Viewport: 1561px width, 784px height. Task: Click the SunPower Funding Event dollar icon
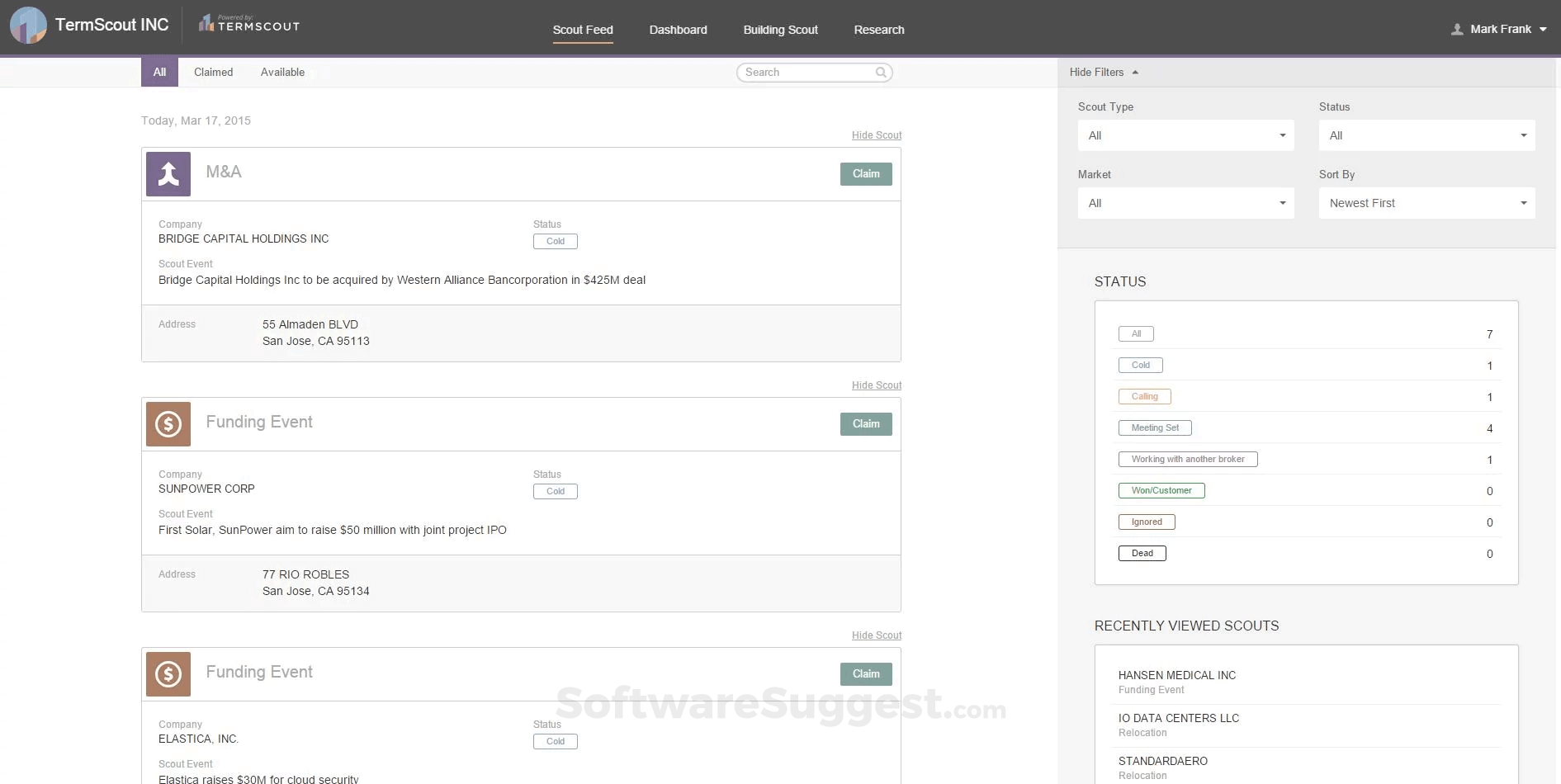[x=168, y=424]
